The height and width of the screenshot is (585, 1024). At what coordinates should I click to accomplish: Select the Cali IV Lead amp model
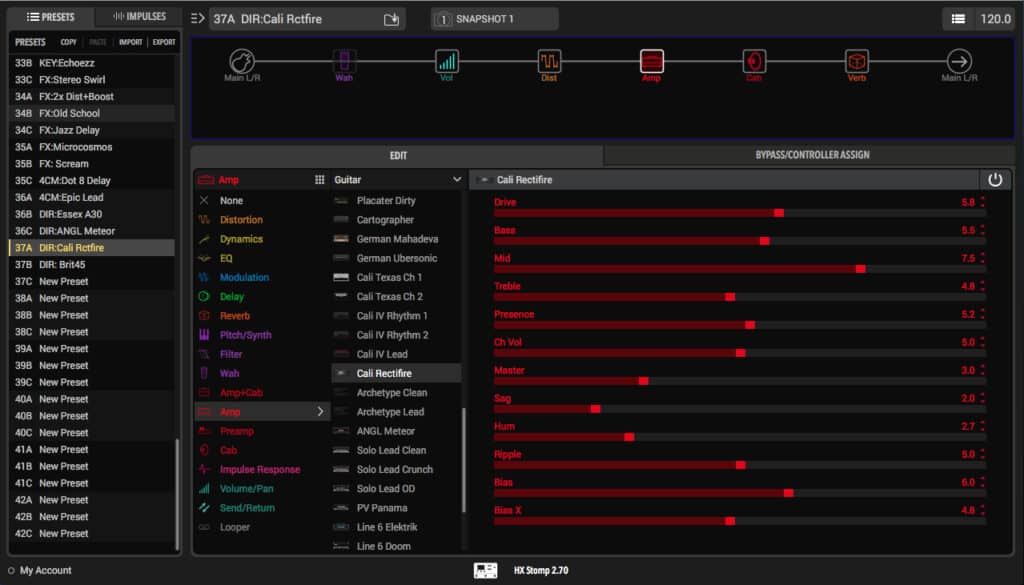(396, 355)
